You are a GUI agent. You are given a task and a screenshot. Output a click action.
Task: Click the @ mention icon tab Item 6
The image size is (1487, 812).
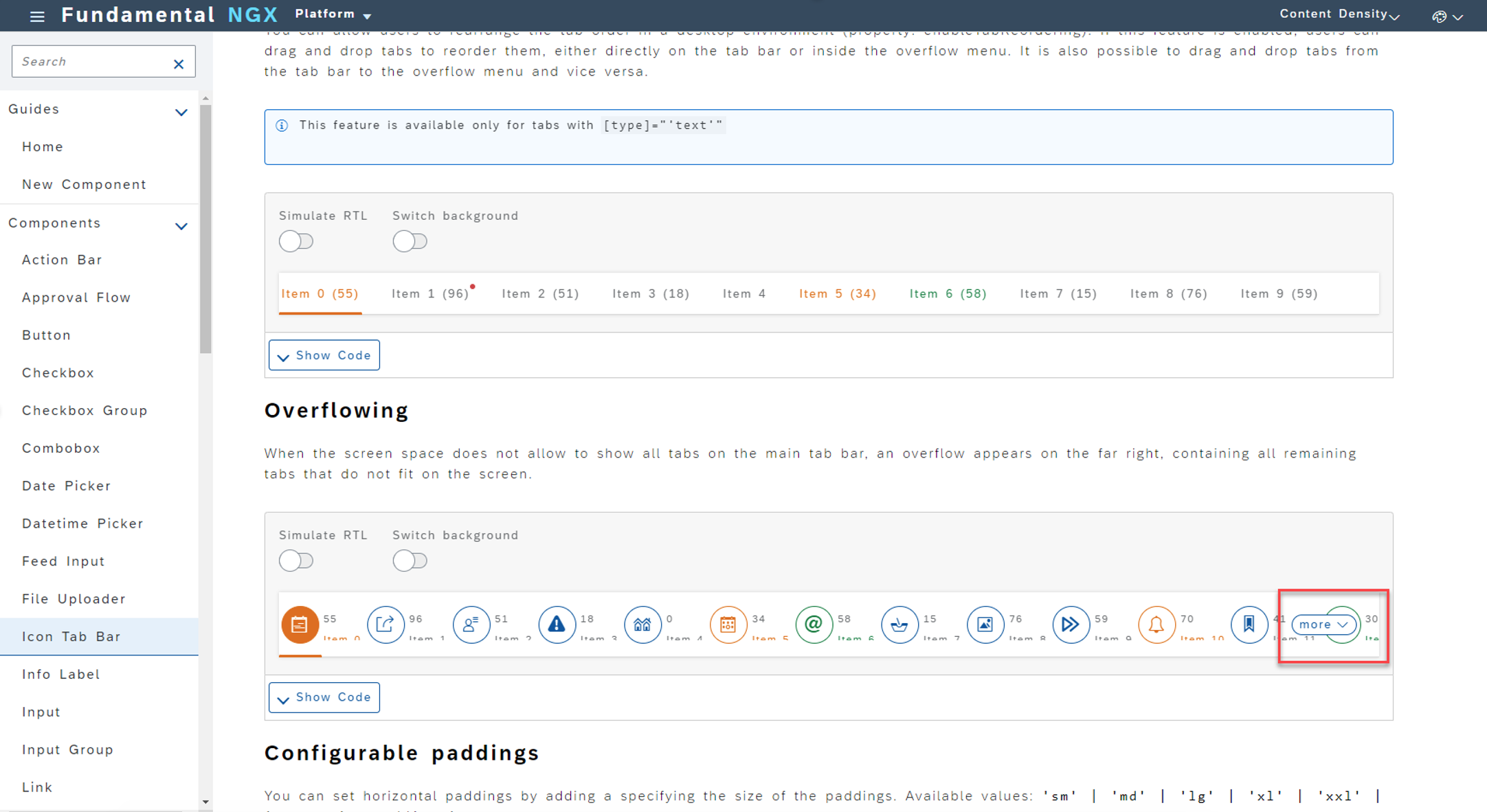tap(814, 625)
